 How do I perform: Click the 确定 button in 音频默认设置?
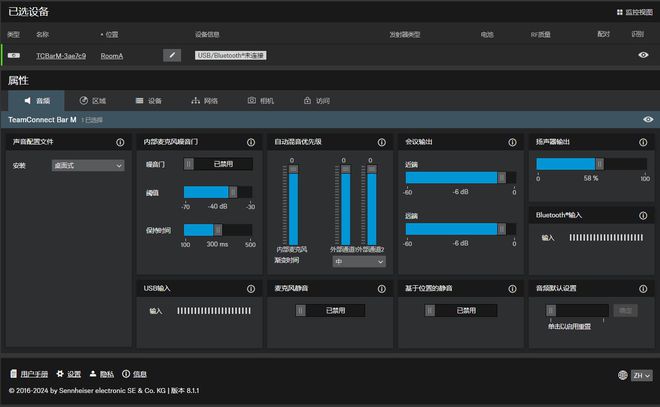625,311
